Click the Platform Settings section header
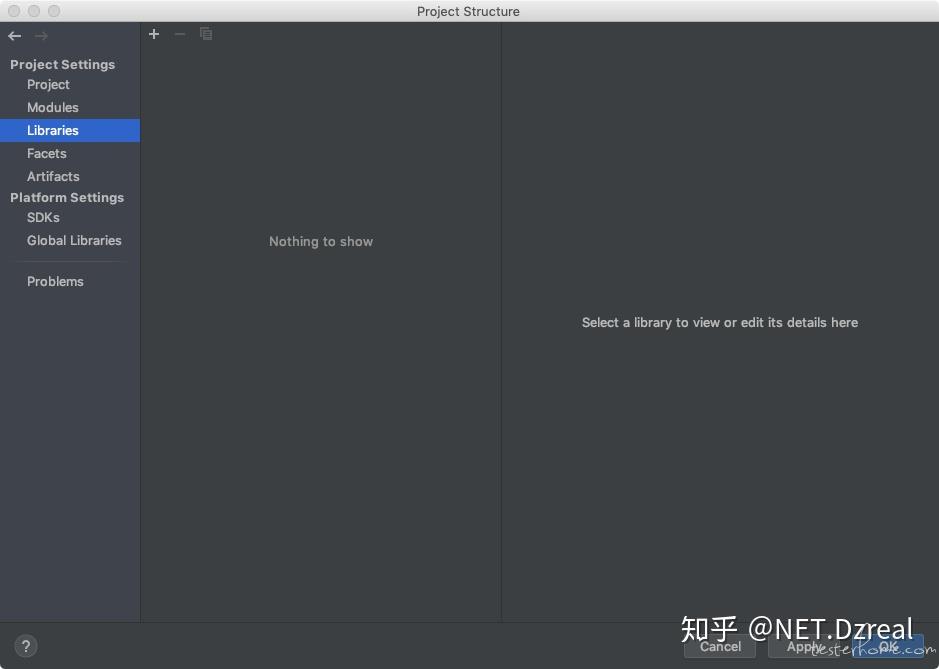This screenshot has height=669, width=939. 66,197
